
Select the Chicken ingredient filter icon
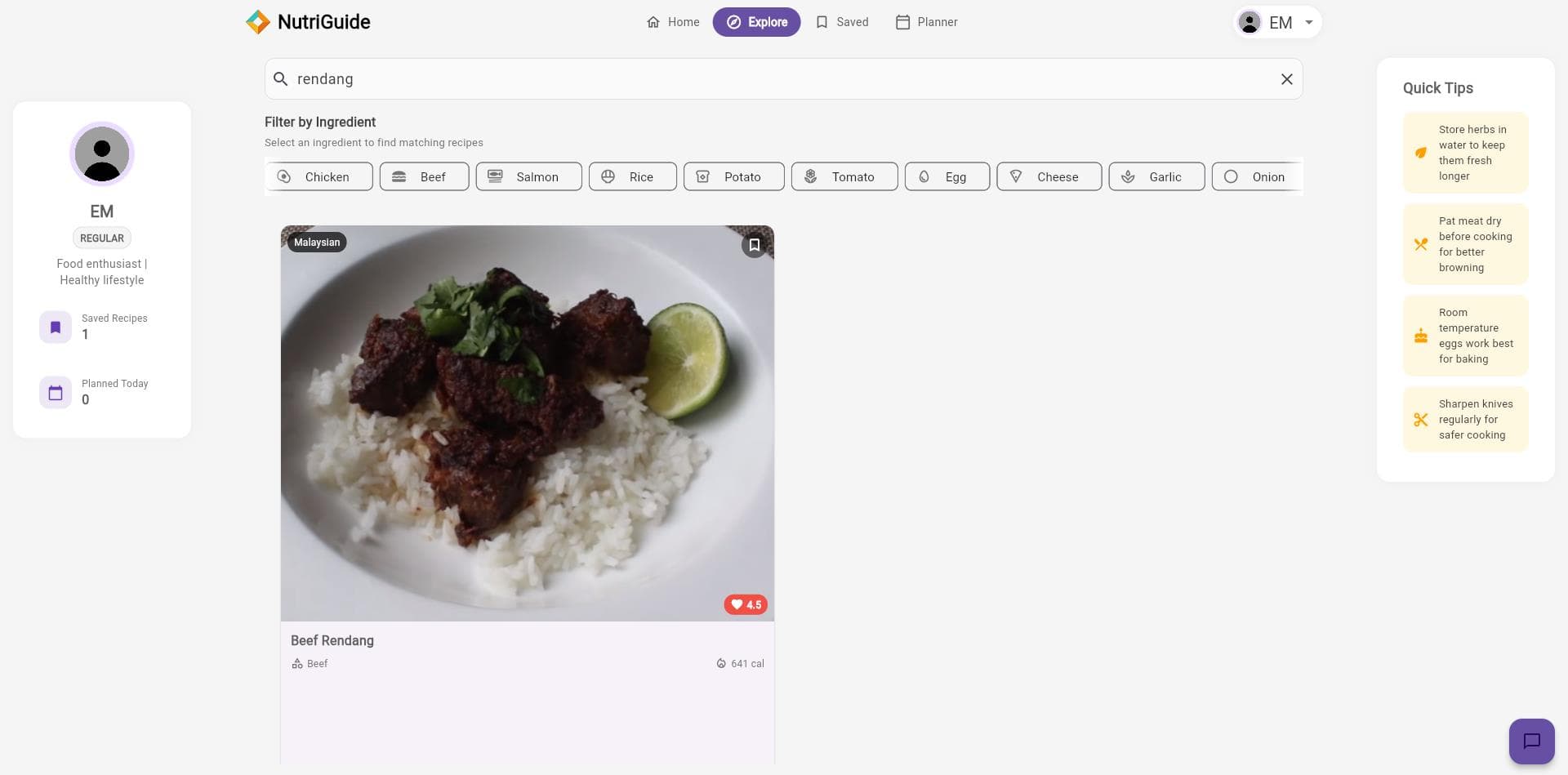[x=284, y=176]
